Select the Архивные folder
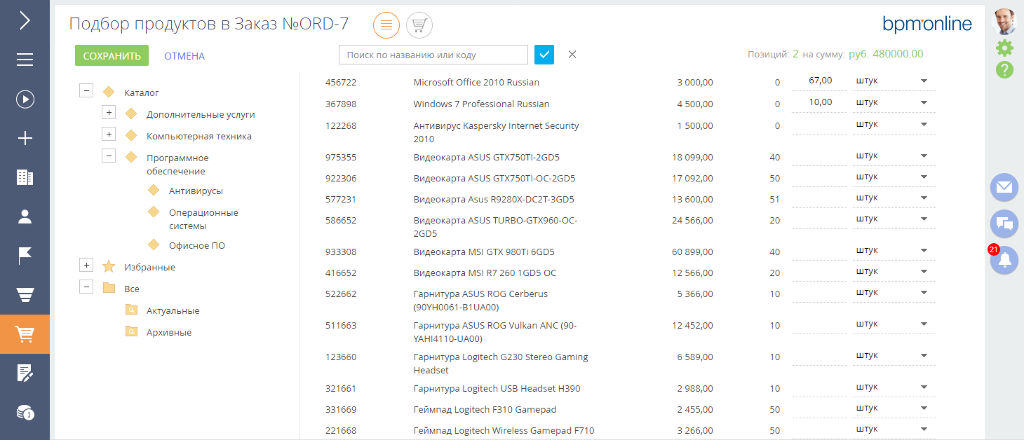Viewport: 1024px width, 440px height. 168,332
